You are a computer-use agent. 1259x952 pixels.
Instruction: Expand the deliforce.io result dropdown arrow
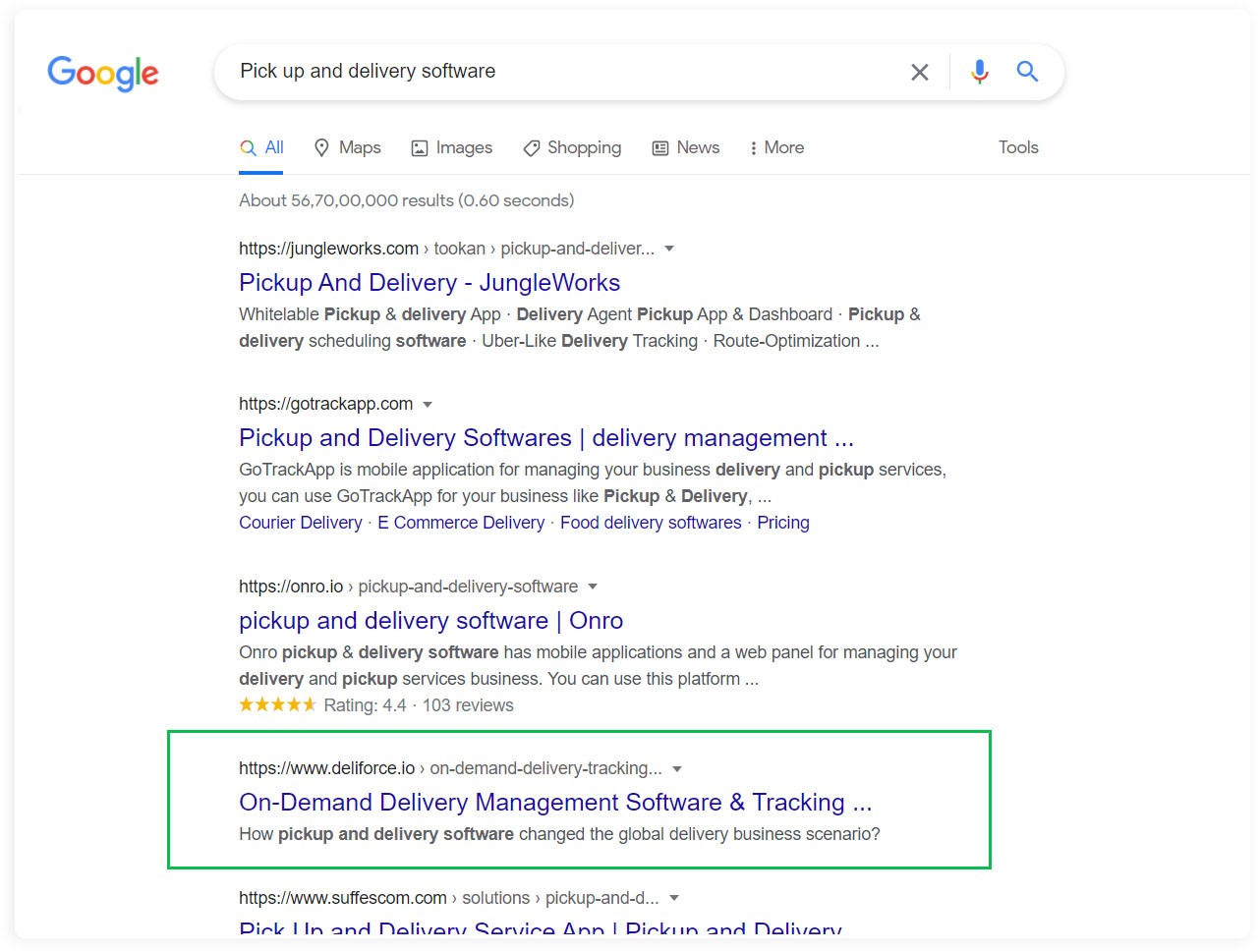coord(677,768)
